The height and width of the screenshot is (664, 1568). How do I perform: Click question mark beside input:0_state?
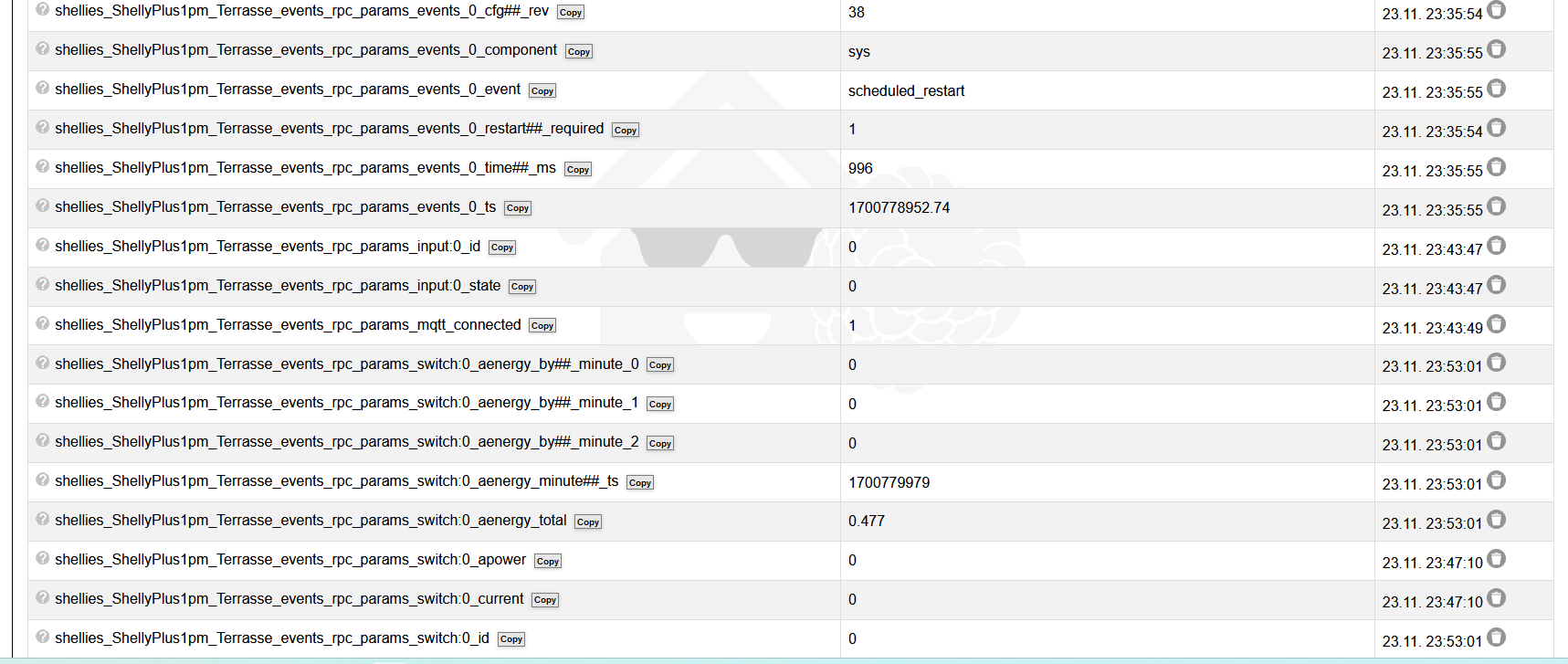(x=43, y=284)
